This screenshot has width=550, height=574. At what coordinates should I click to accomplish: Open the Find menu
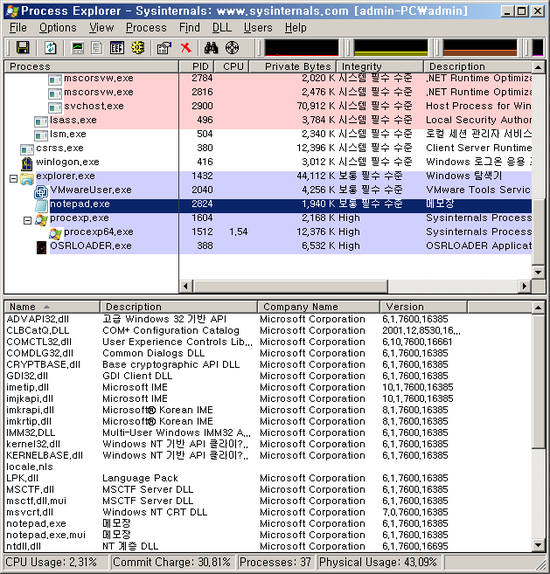tap(189, 28)
